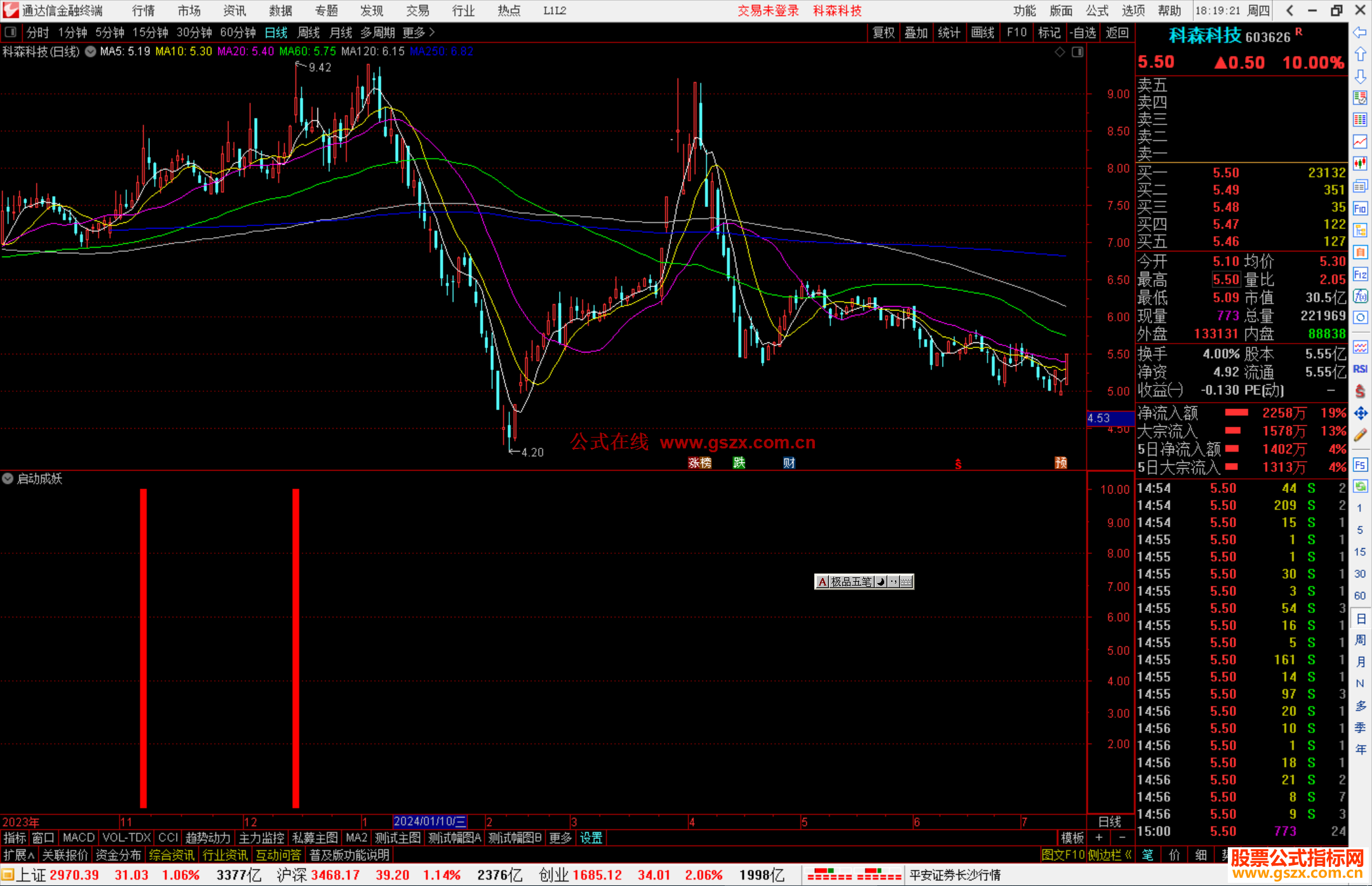Click the candlestick chart icon in sidebar
This screenshot has width=1372, height=886.
(x=1360, y=163)
